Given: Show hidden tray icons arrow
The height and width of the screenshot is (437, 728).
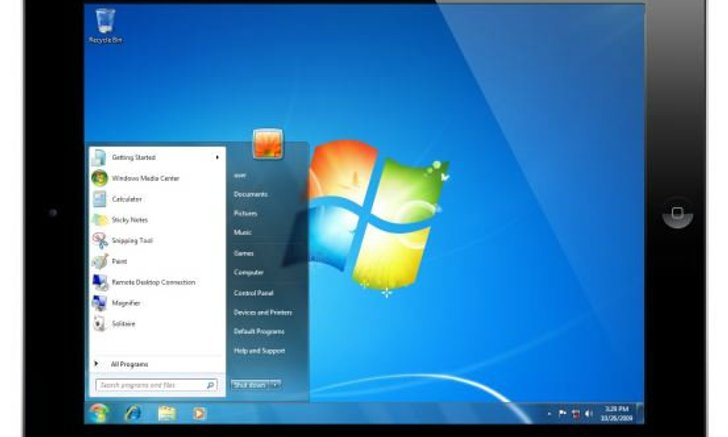Looking at the screenshot, I should (549, 413).
